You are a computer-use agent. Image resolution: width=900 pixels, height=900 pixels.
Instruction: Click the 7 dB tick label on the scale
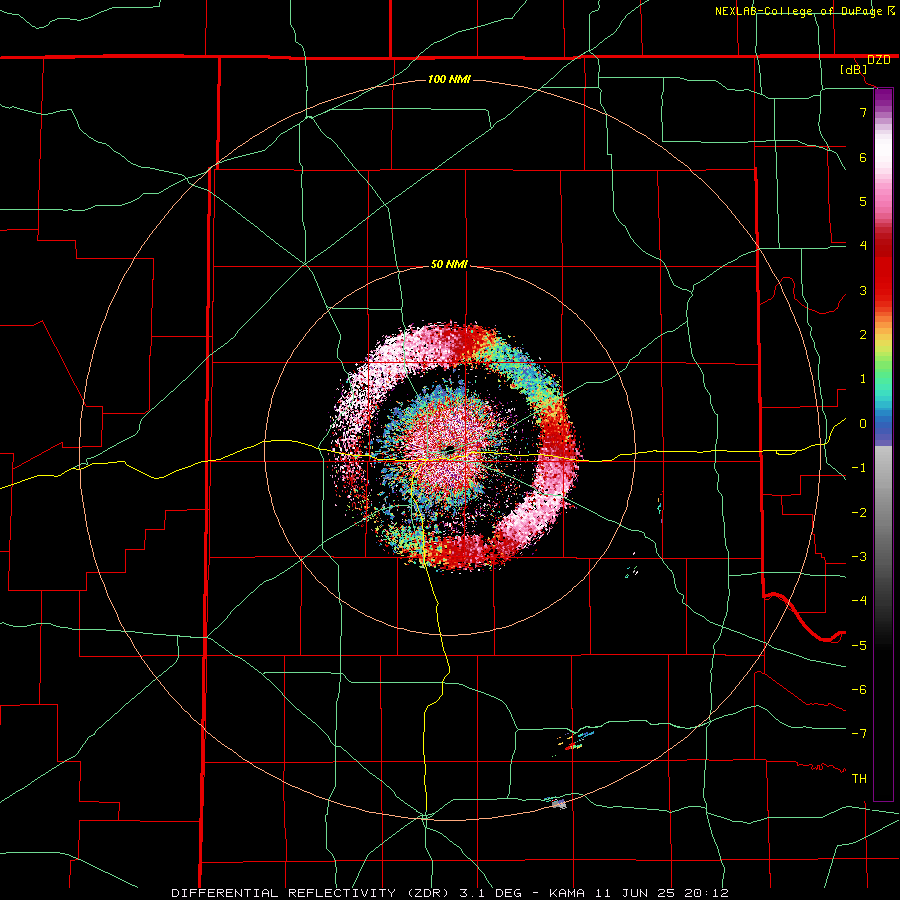[863, 112]
